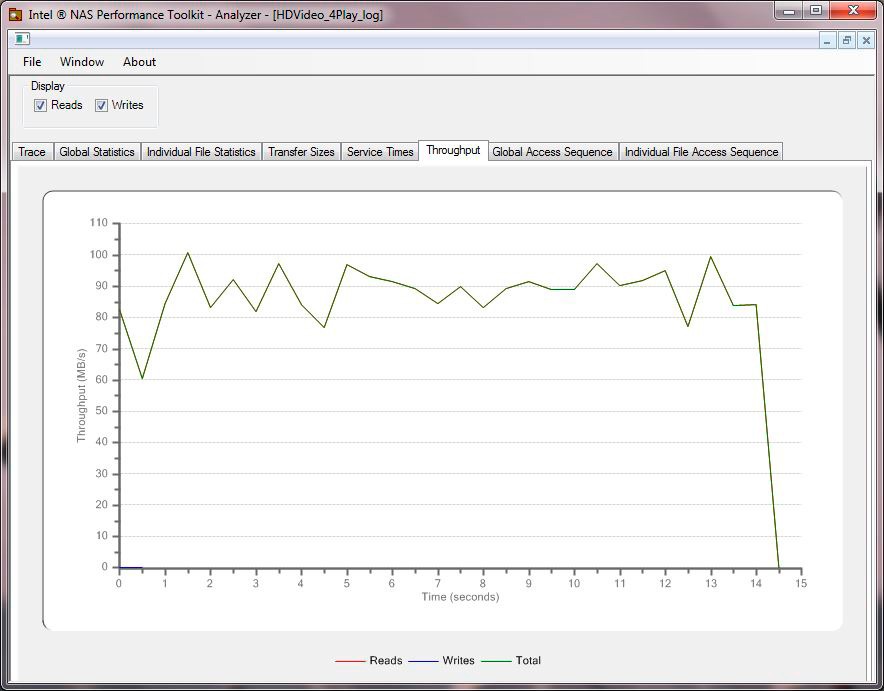Open the Individual File Statistics tab
Screen dimensions: 884x691
(201, 152)
